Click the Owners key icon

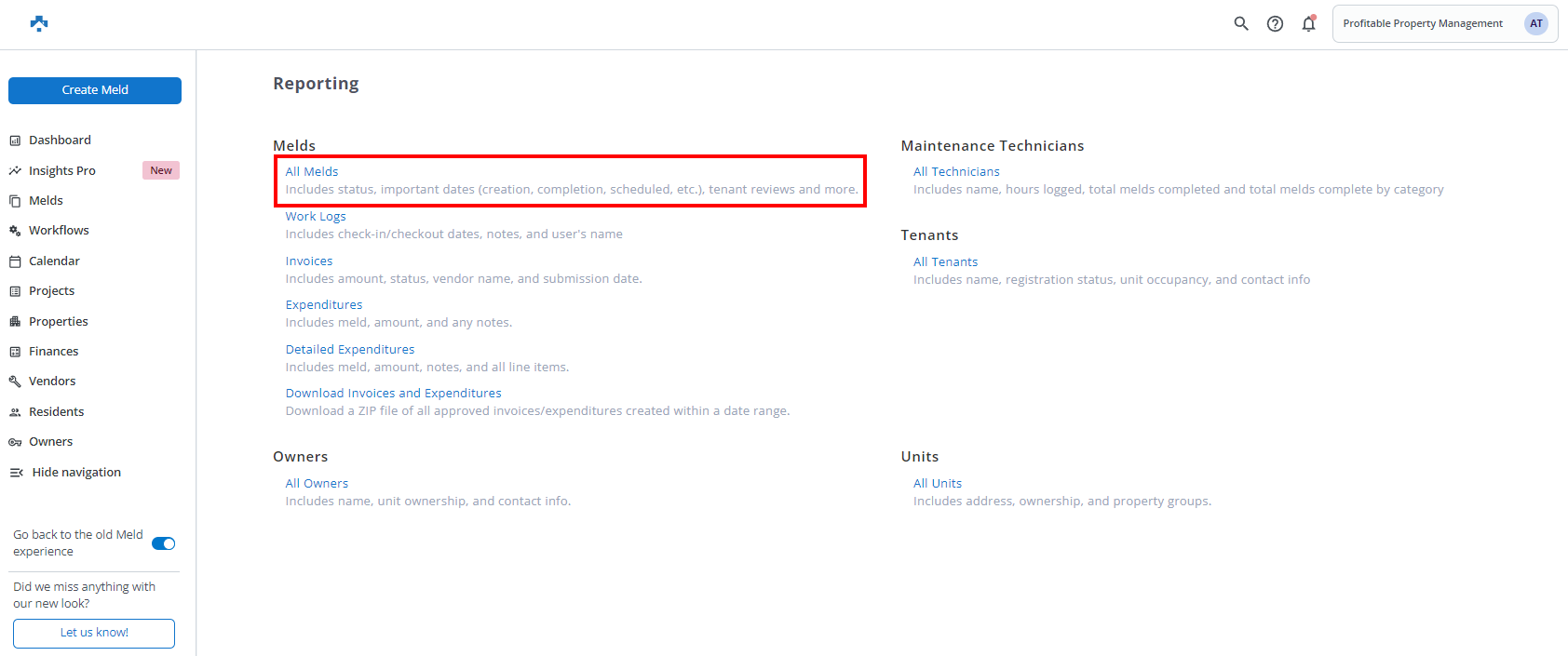point(15,442)
